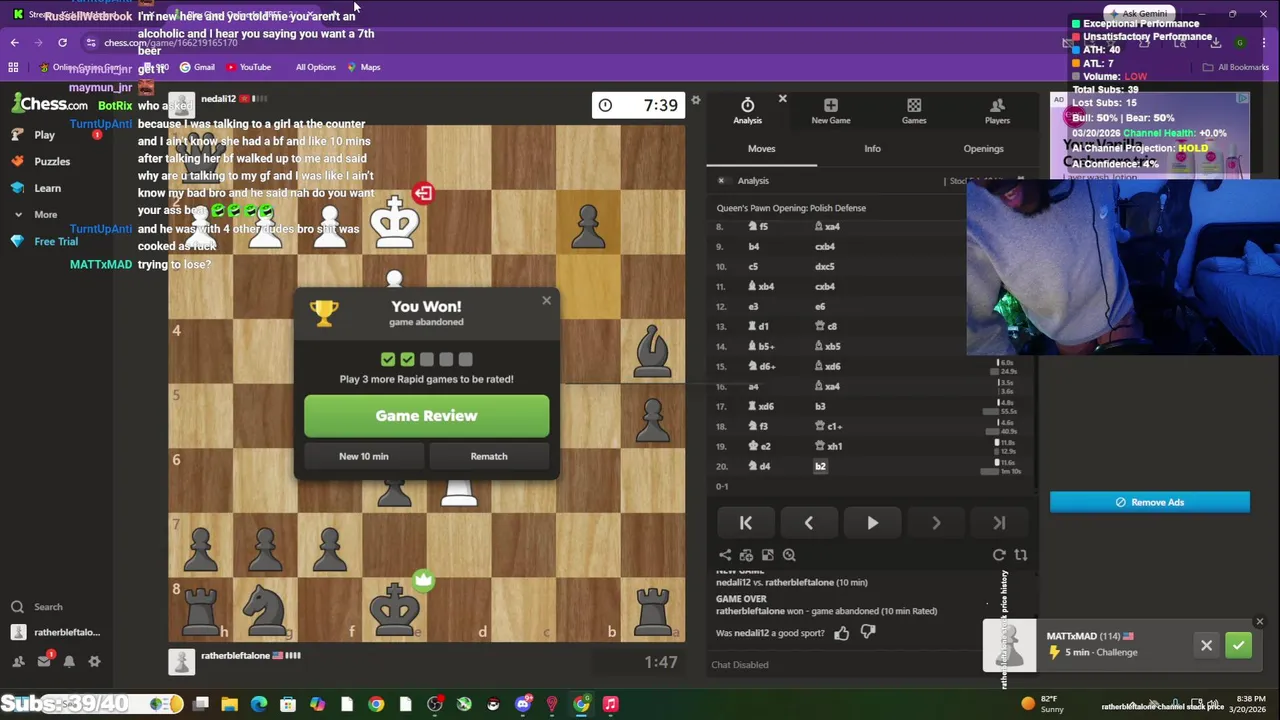
Task: Click the Free Trial diamond link
Action: pyautogui.click(x=56, y=241)
